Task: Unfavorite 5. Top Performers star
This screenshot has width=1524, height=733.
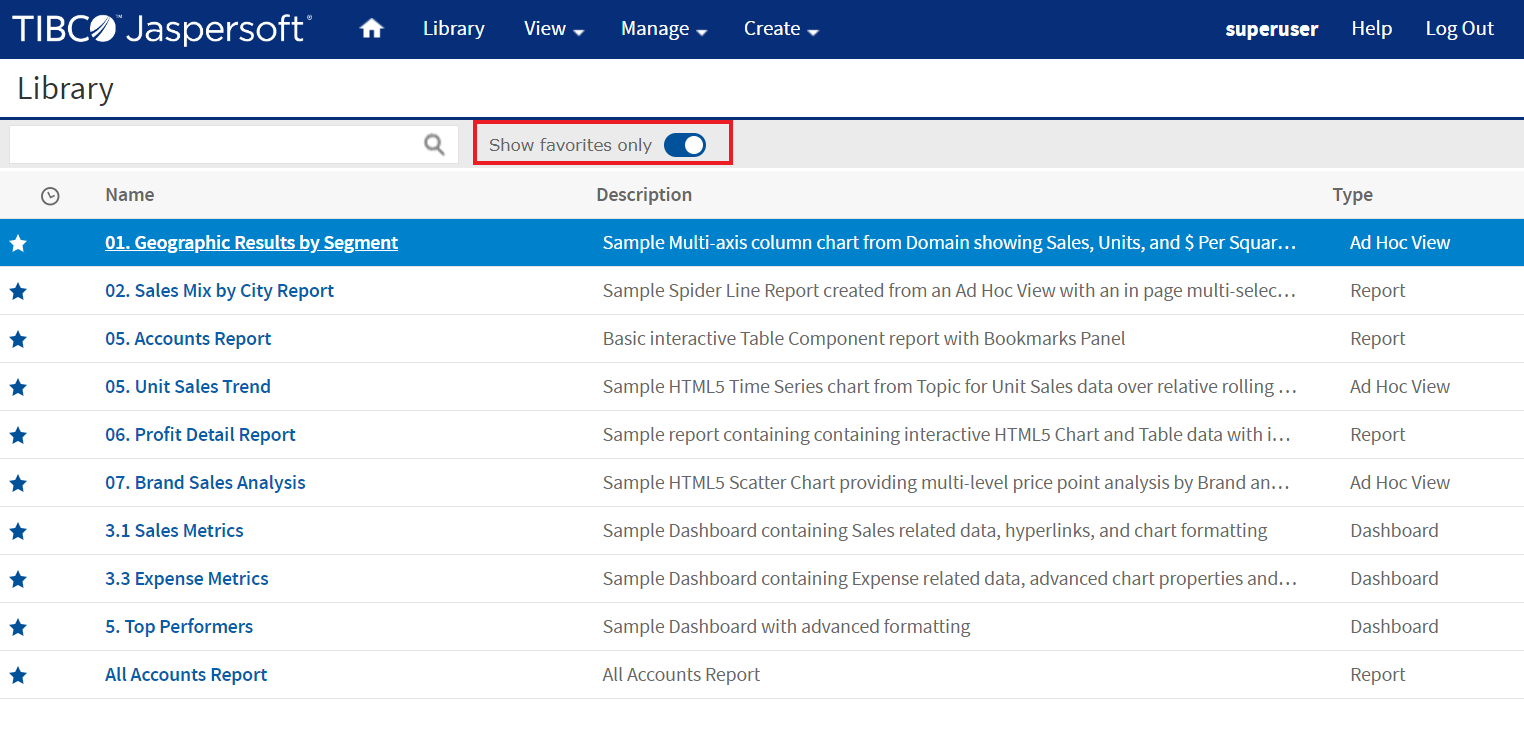Action: tap(18, 627)
